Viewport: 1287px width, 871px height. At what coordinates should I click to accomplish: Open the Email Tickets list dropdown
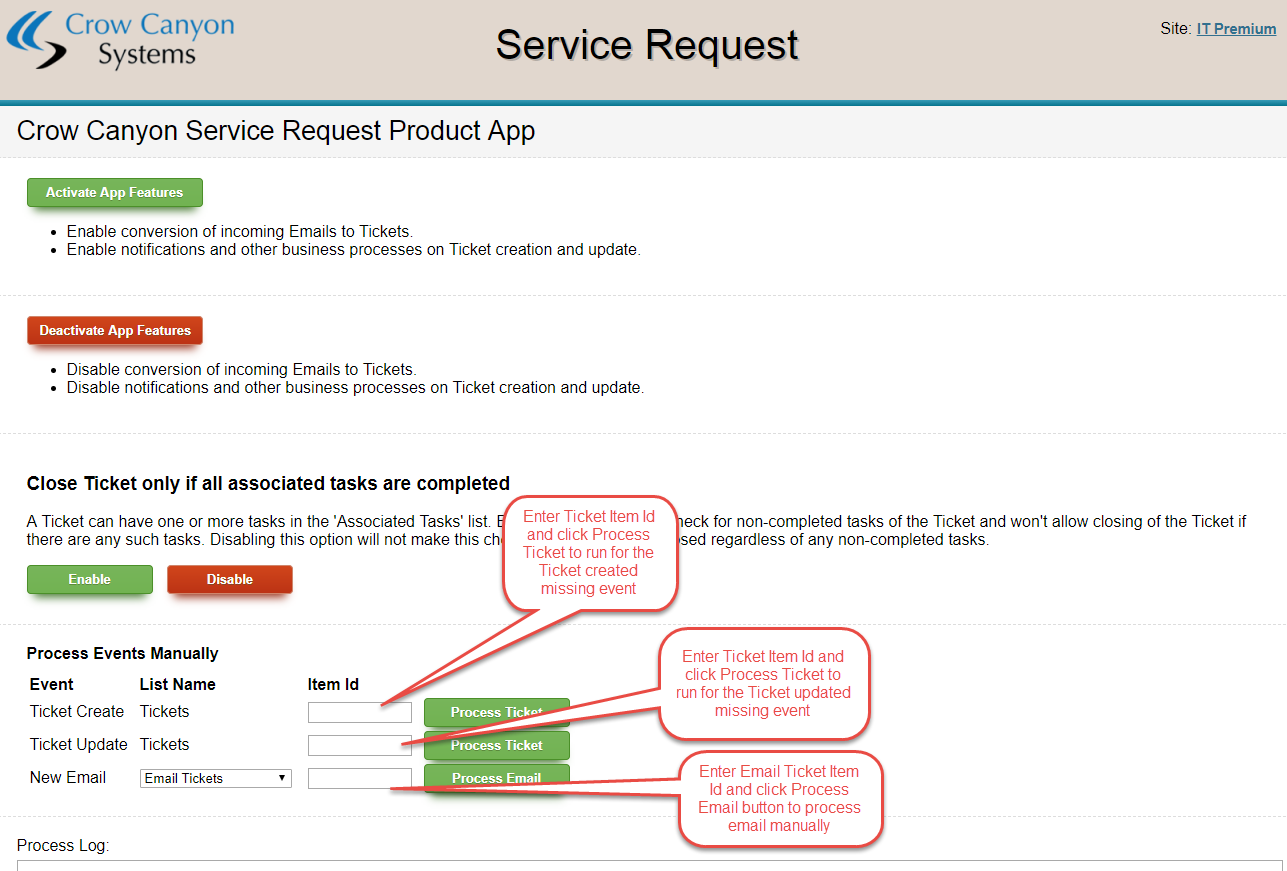216,778
